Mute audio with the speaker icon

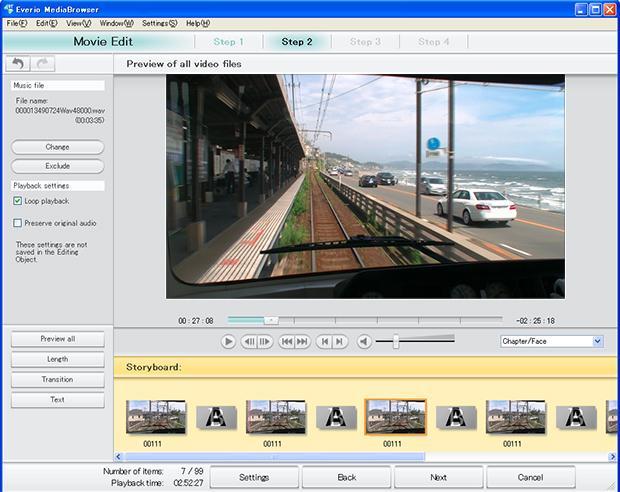364,342
